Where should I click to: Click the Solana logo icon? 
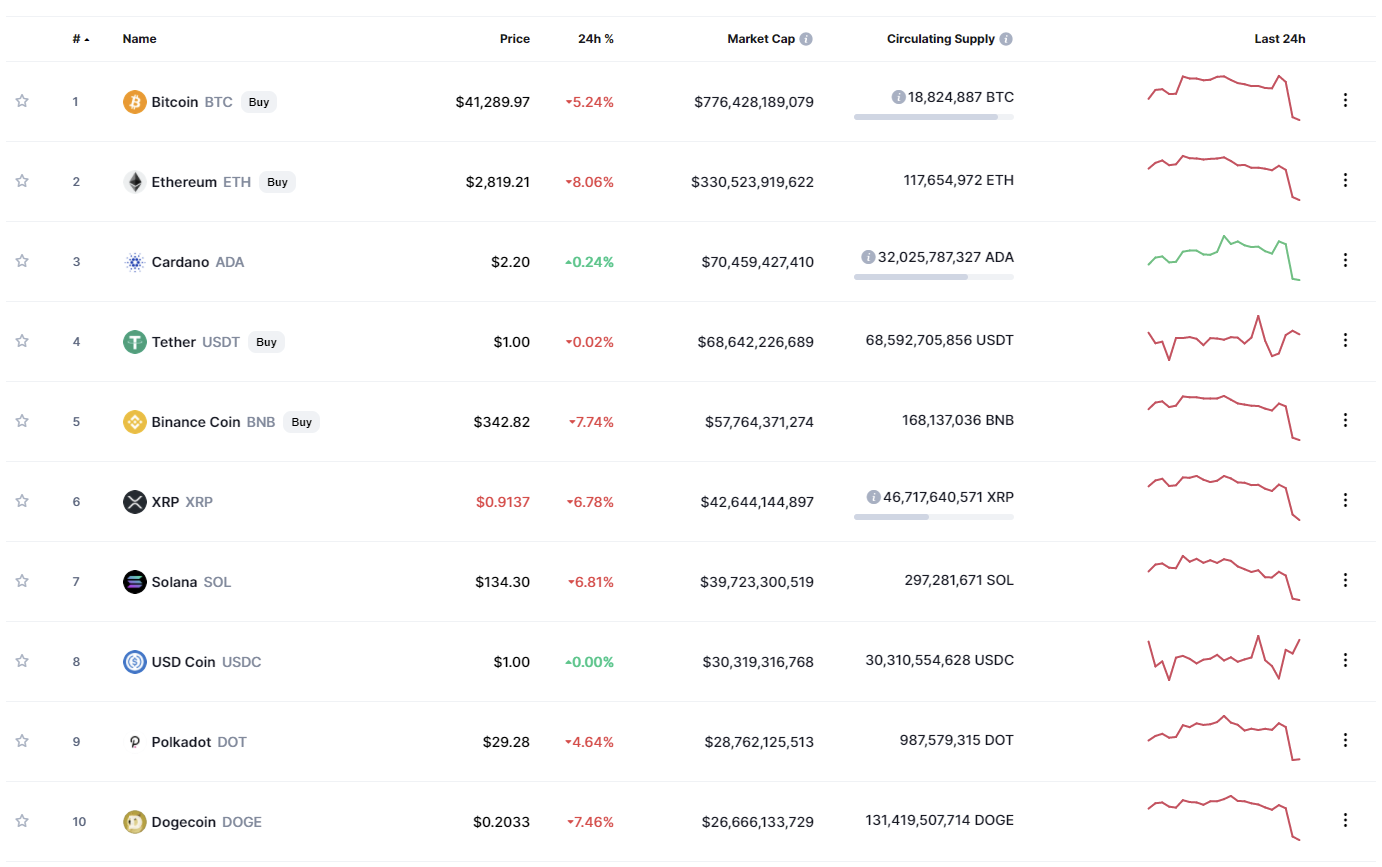pyautogui.click(x=134, y=582)
